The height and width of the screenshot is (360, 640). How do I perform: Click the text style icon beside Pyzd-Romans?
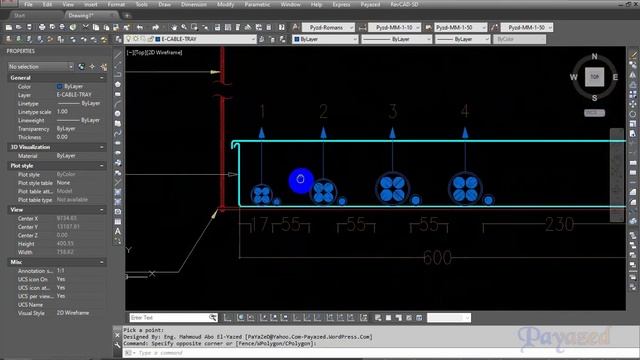click(x=296, y=27)
